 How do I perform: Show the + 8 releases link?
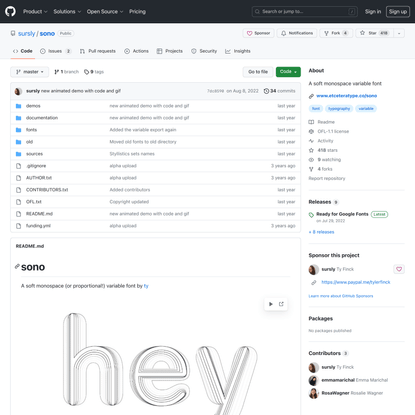[321, 232]
